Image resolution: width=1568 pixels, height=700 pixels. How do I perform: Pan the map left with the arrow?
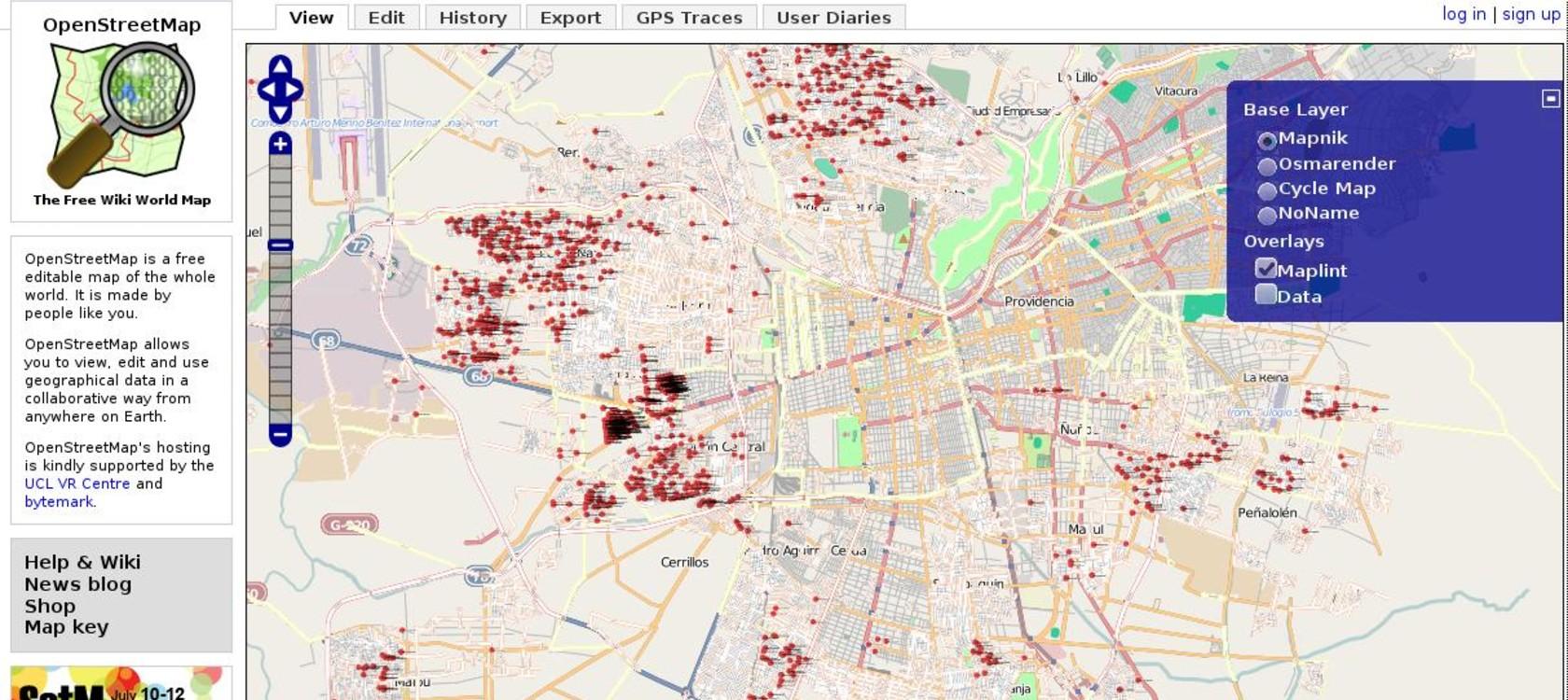click(x=264, y=90)
